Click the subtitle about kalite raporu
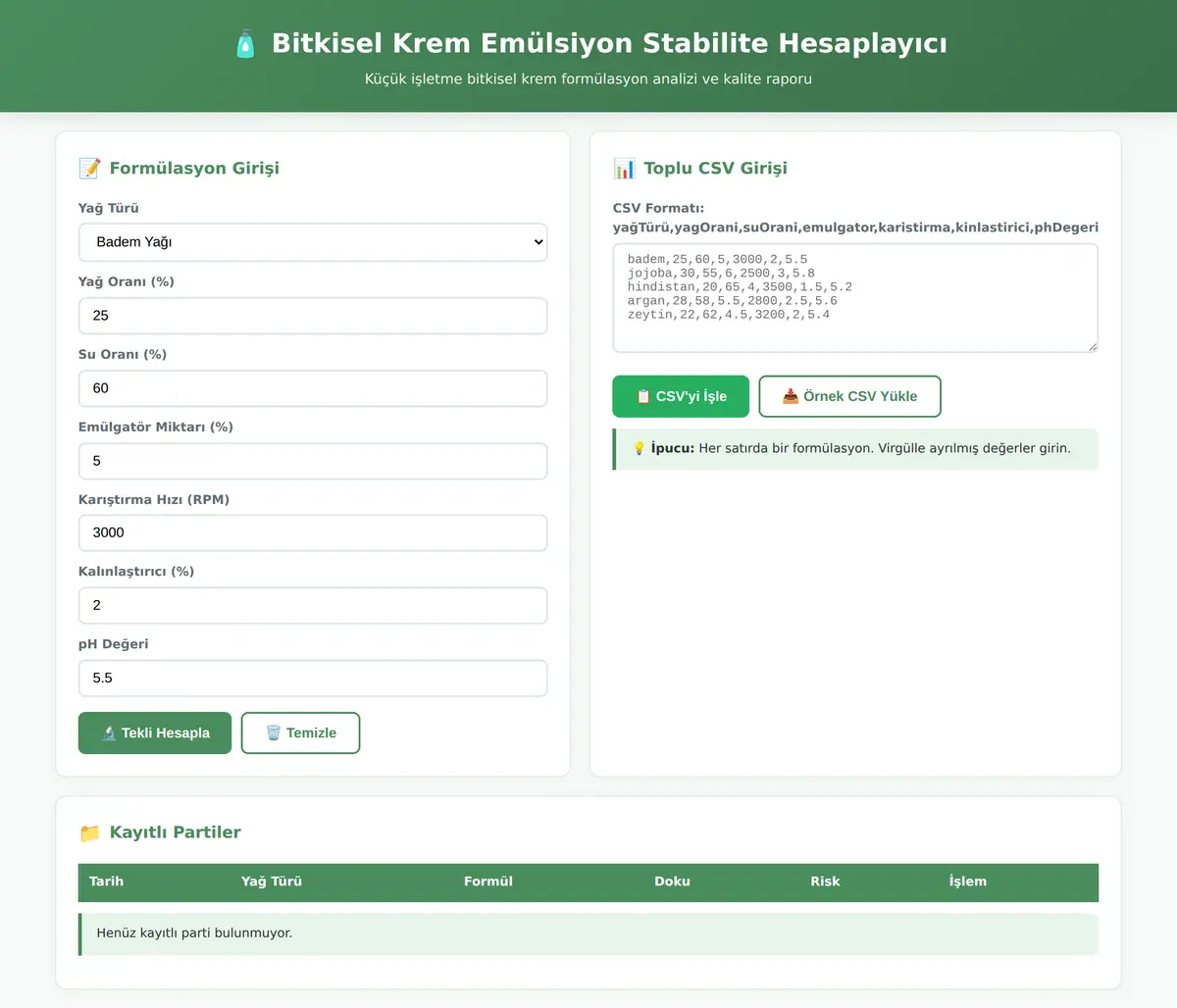This screenshot has height=1008, width=1177. coord(588,79)
